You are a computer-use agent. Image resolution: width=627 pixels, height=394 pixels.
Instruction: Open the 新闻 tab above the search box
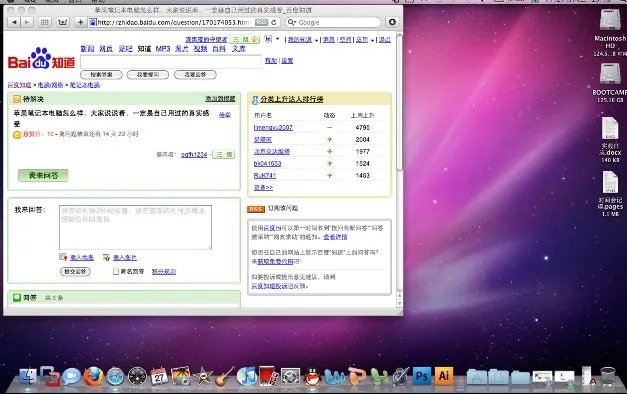(87, 49)
